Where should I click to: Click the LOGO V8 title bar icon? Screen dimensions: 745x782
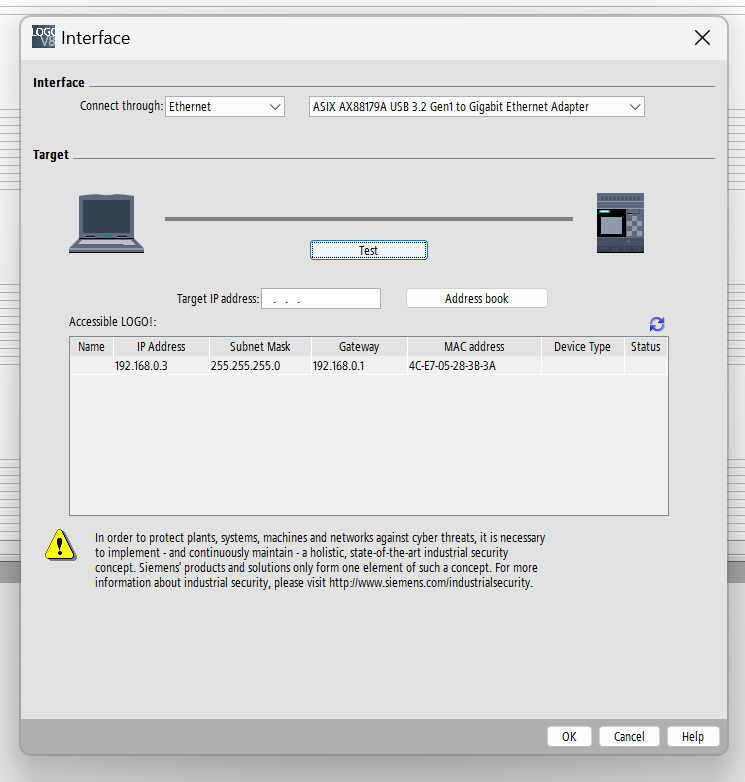(x=43, y=37)
